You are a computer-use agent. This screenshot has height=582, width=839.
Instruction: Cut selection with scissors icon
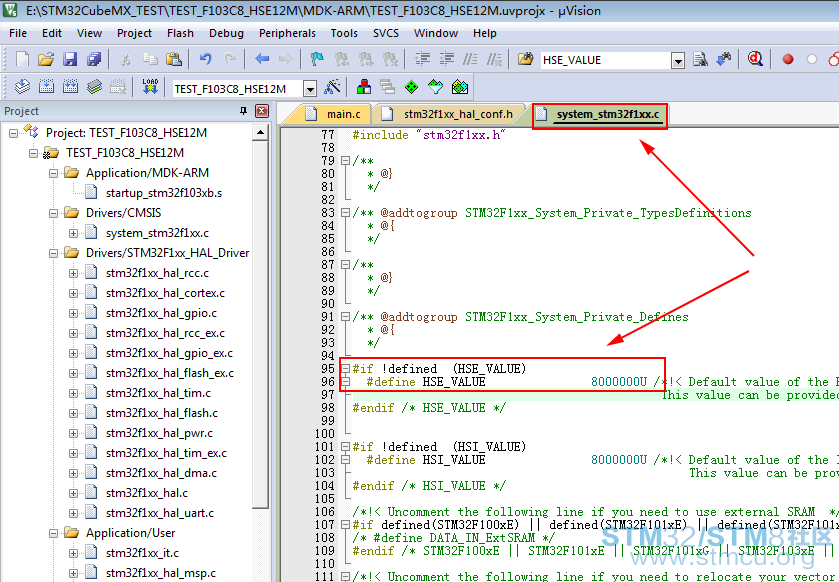(x=125, y=59)
